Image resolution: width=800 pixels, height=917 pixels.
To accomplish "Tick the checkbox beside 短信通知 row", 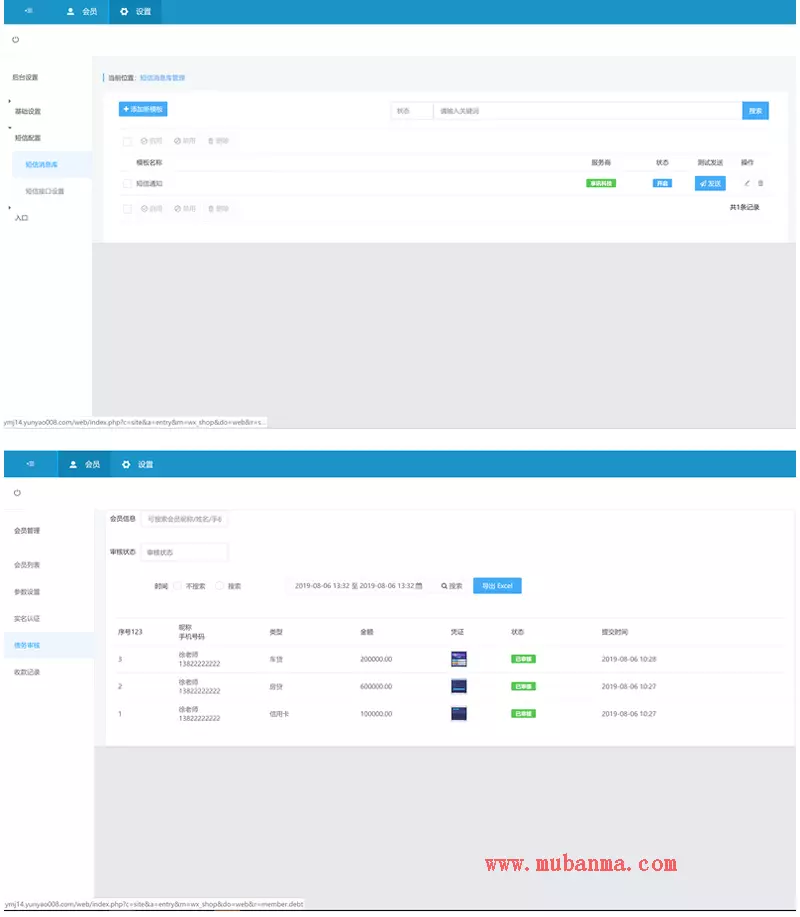I will pyautogui.click(x=127, y=184).
